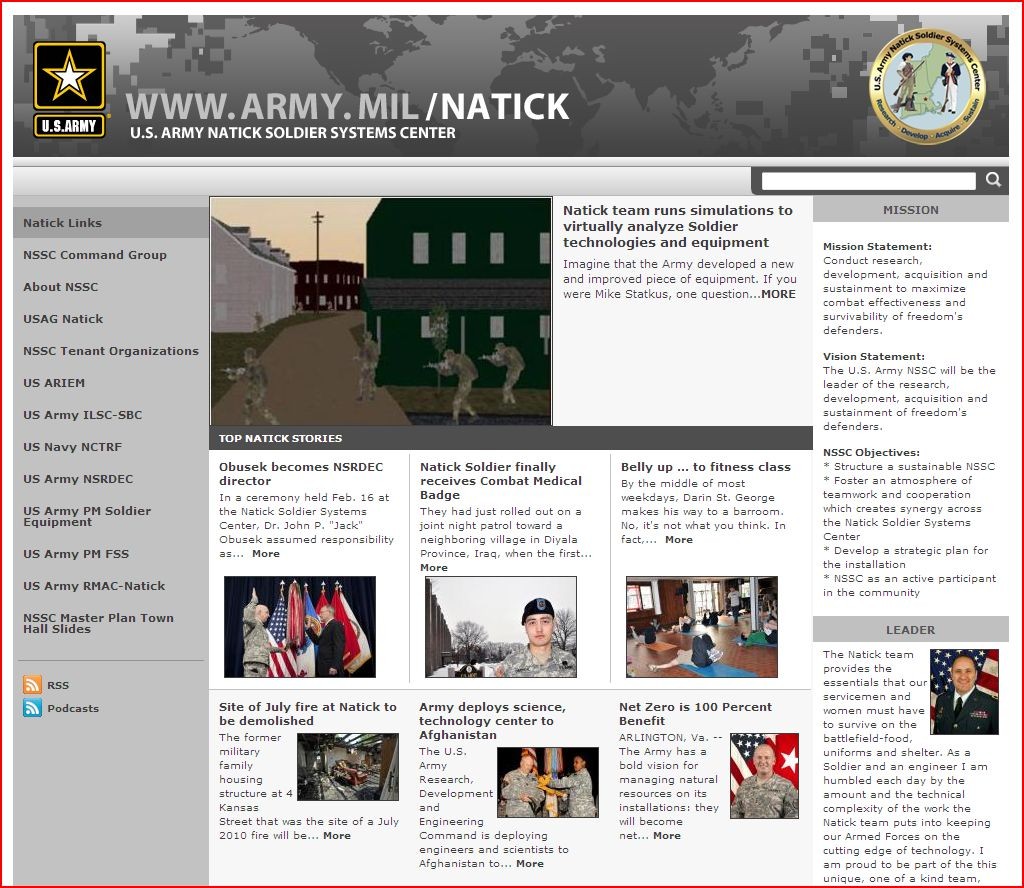Open 'Obusek becomes NSRDEC director' headline
This screenshot has height=888, width=1024.
coord(301,473)
